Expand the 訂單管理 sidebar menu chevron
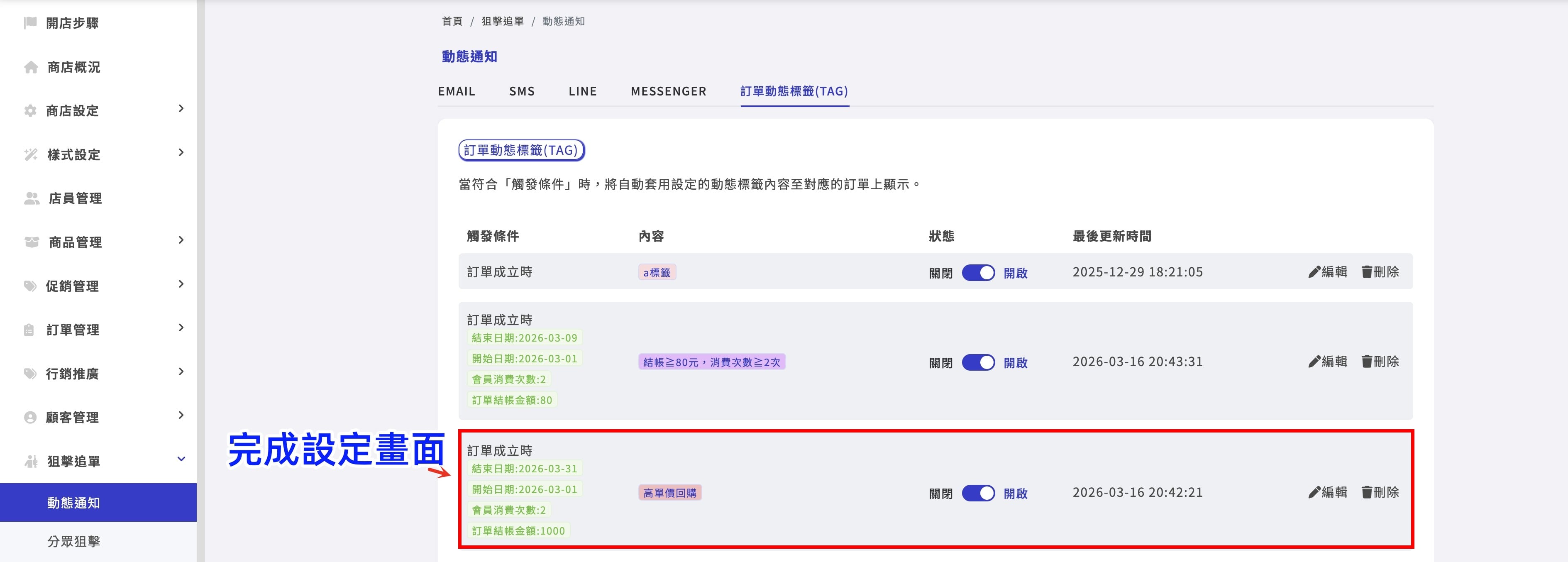Image resolution: width=1568 pixels, height=562 pixels. click(x=181, y=327)
